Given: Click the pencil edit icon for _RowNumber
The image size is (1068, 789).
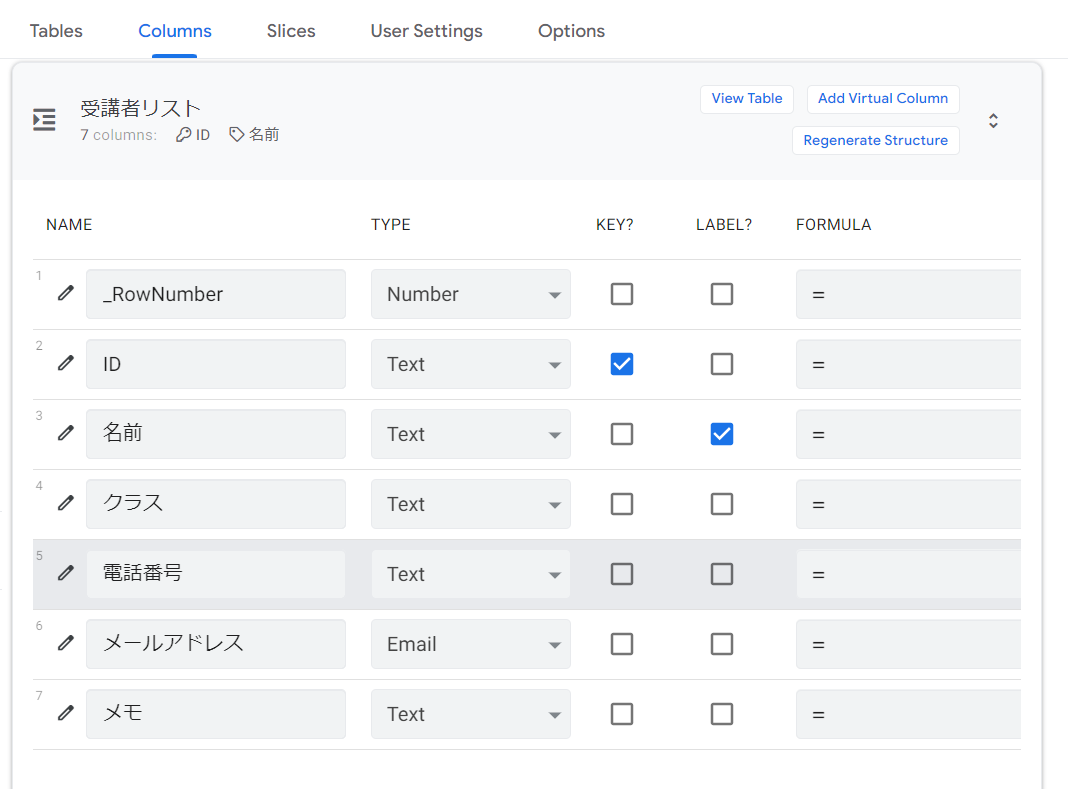Looking at the screenshot, I should point(66,293).
